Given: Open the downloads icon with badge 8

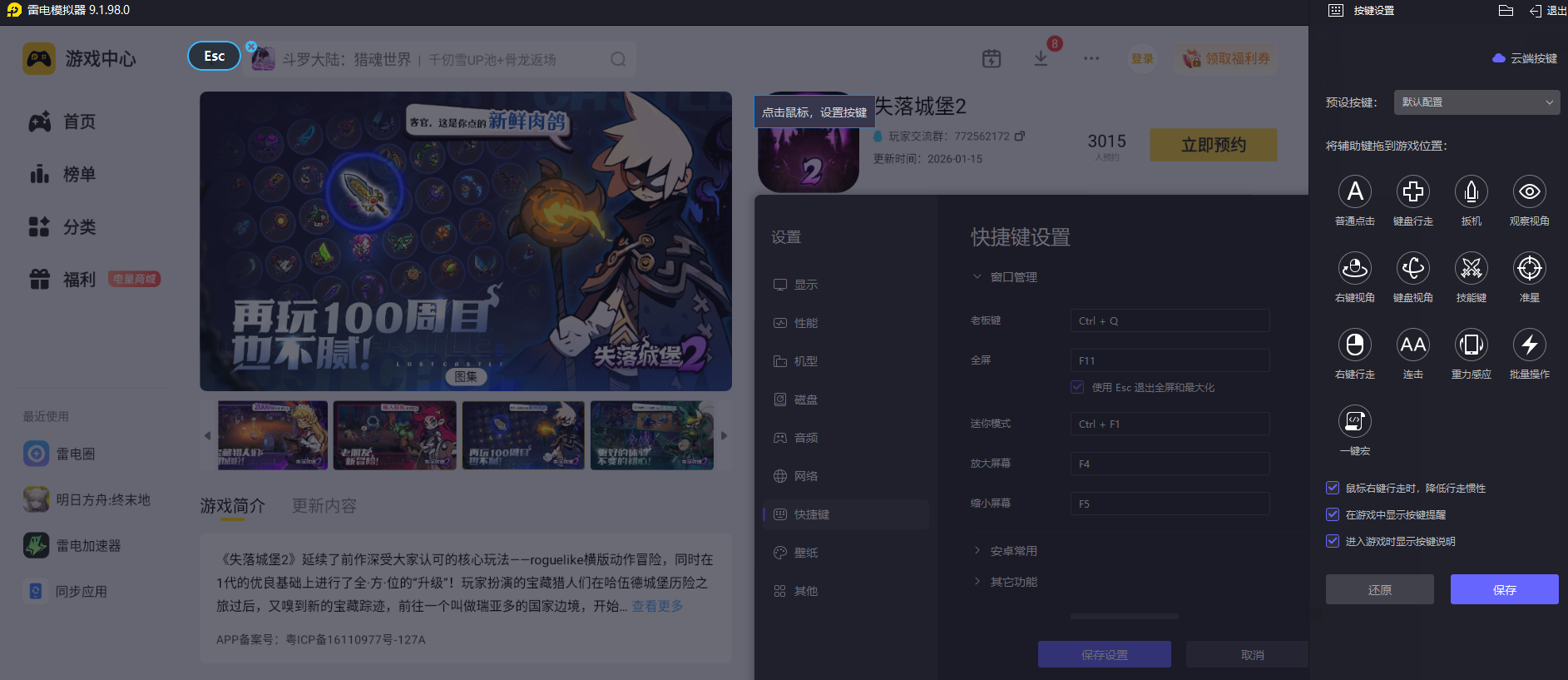Looking at the screenshot, I should [1041, 58].
